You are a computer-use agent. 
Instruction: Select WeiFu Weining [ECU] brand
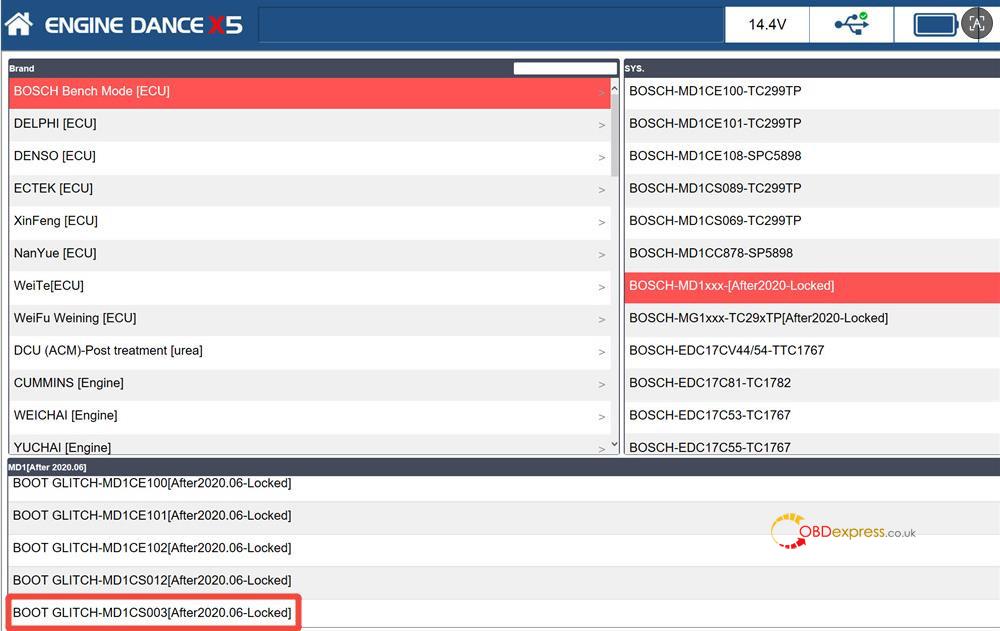(x=309, y=320)
